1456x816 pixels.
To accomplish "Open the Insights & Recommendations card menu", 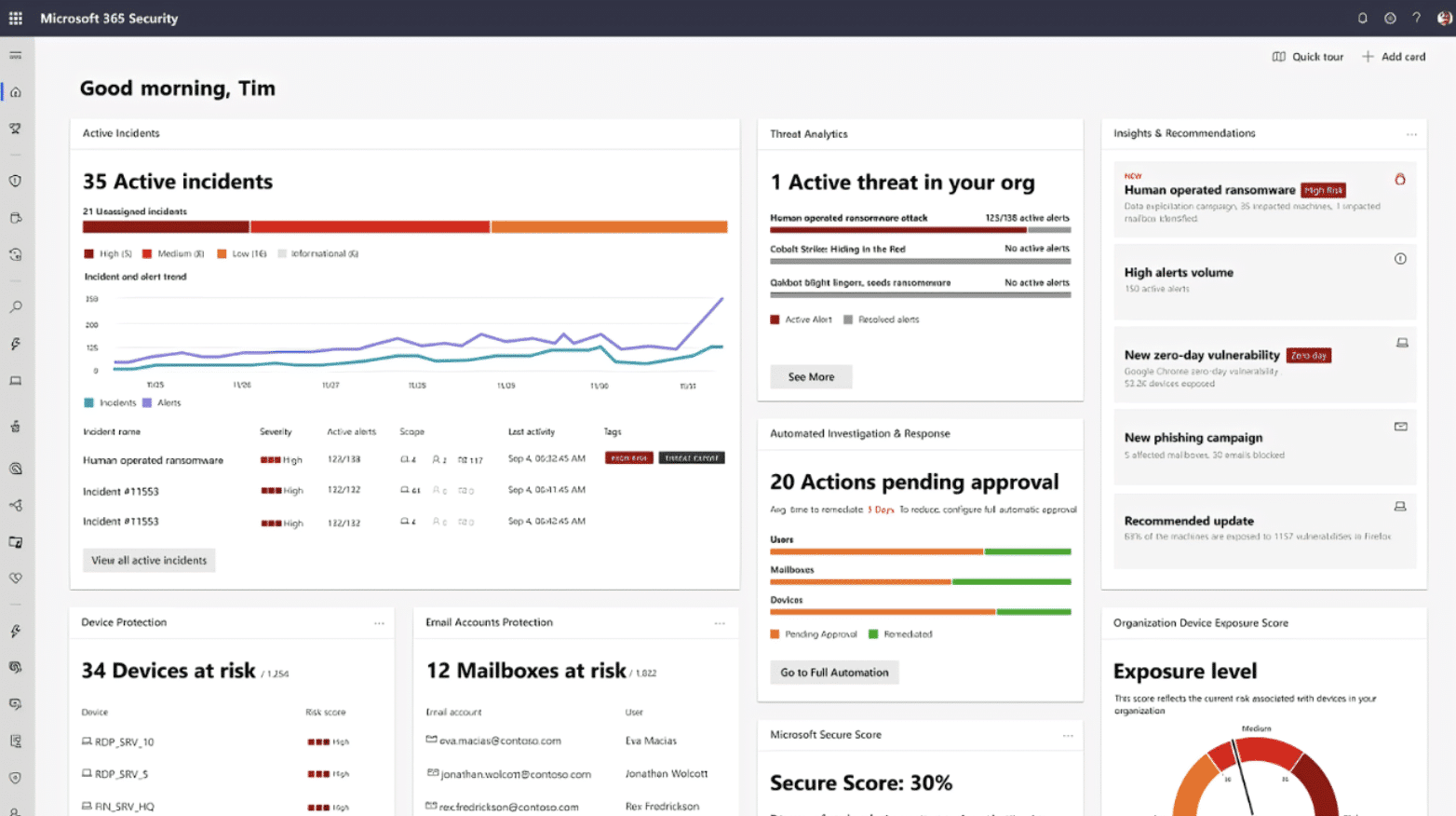I will tap(1412, 133).
